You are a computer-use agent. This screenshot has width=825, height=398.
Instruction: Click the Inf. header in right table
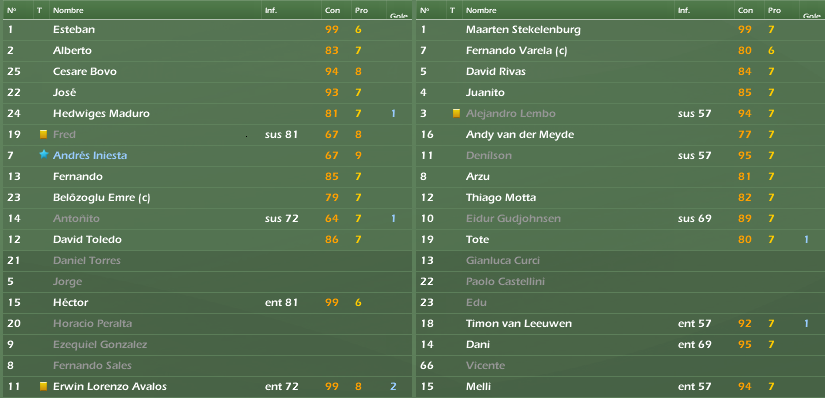point(684,11)
